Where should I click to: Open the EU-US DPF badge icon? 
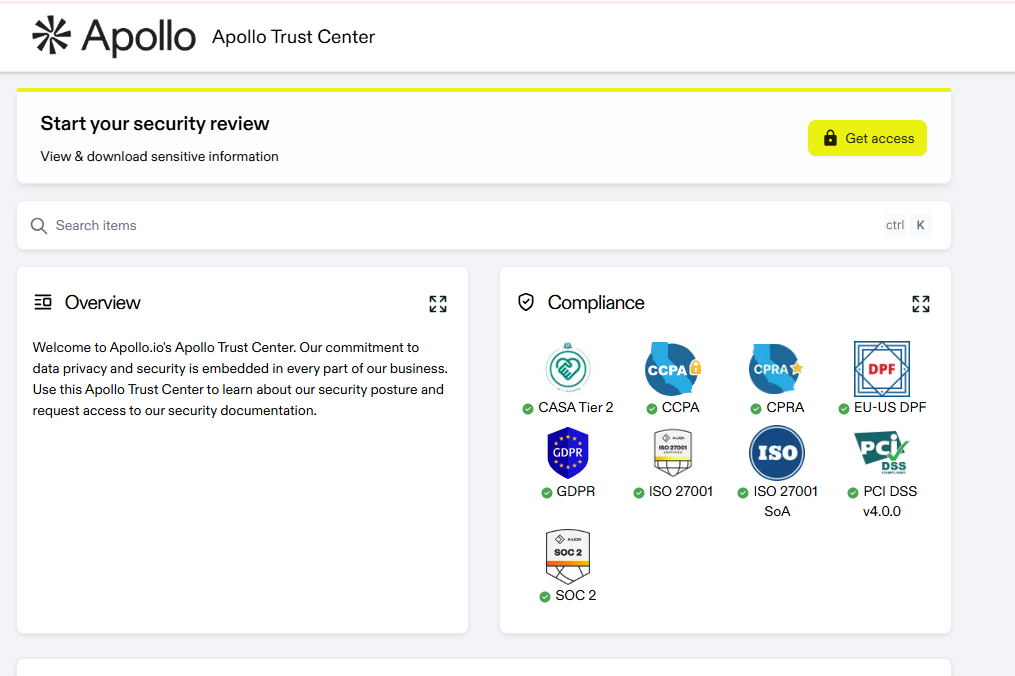(882, 368)
